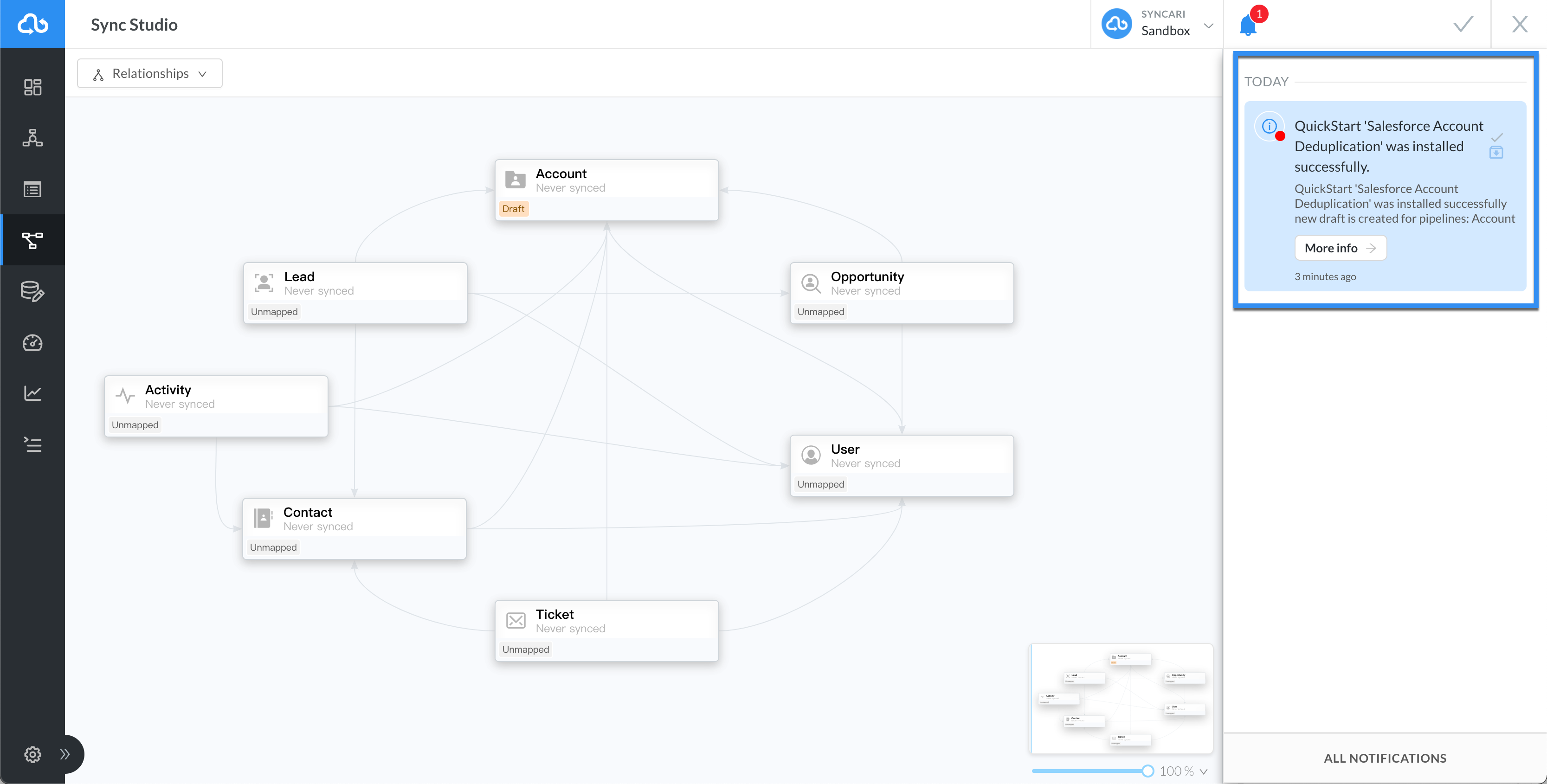
Task: Click the Activity pulse icon
Action: (125, 396)
